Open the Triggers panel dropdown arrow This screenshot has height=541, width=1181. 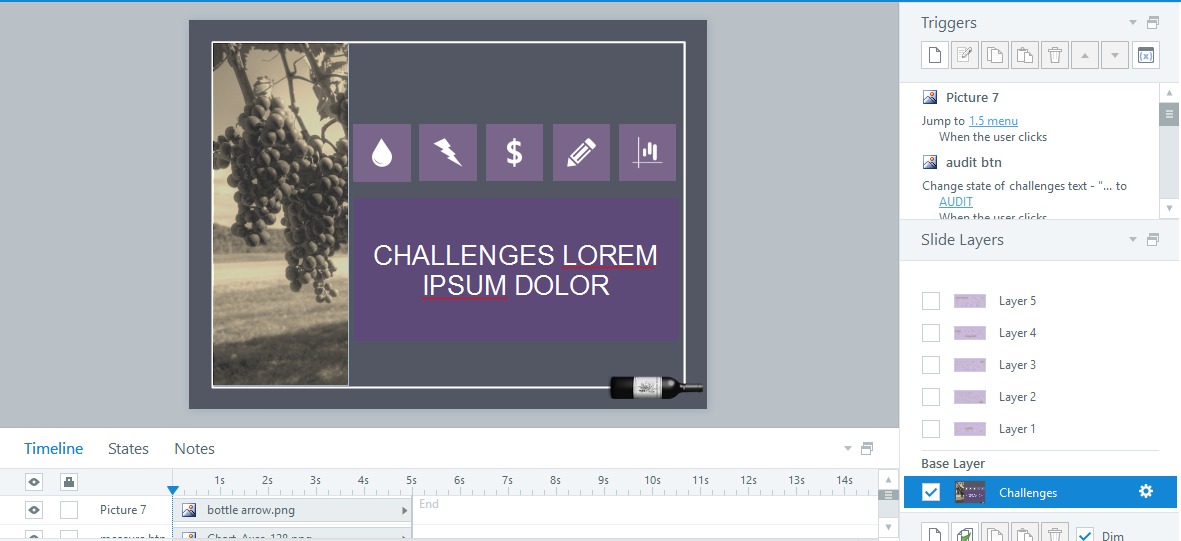1133,23
